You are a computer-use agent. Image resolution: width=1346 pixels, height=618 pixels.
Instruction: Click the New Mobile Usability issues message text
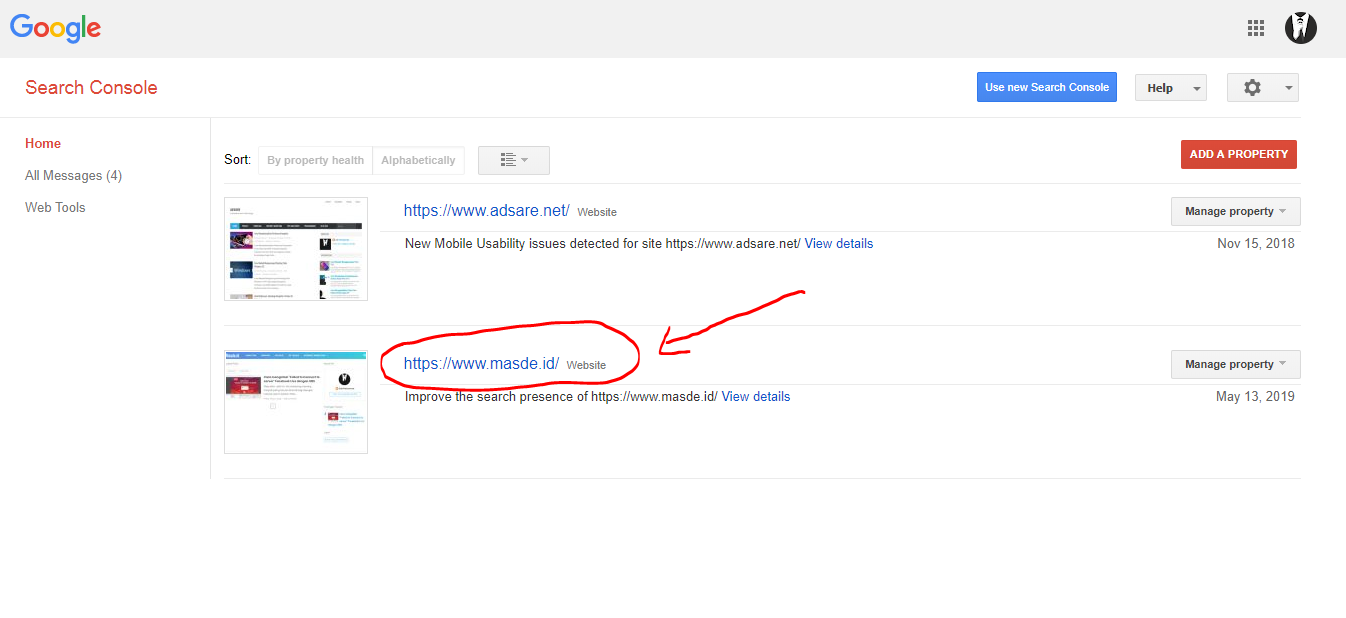point(602,244)
